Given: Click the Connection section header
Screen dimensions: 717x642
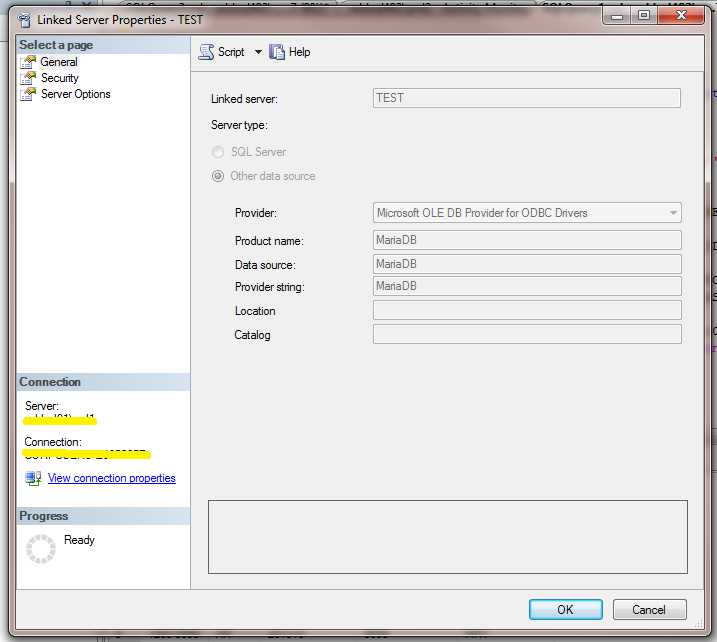Looking at the screenshot, I should tap(104, 382).
